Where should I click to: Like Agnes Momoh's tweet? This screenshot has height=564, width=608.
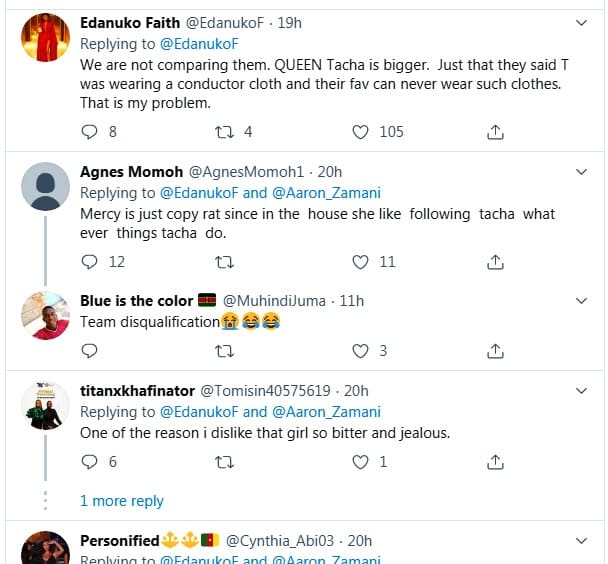(x=361, y=262)
